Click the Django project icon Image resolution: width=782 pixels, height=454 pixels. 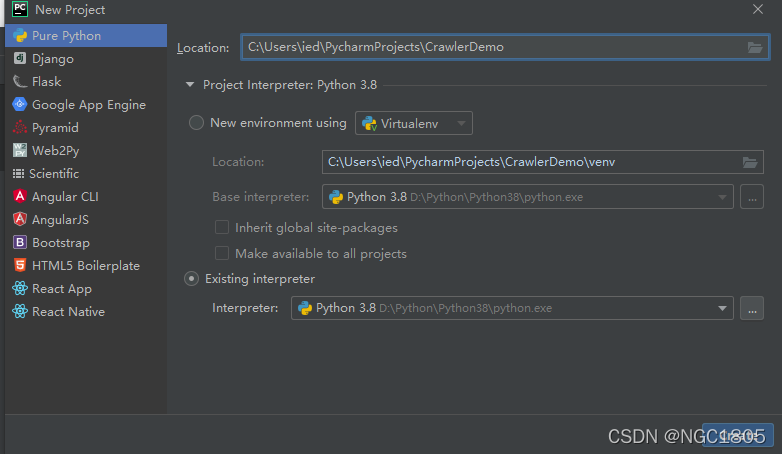[x=19, y=58]
